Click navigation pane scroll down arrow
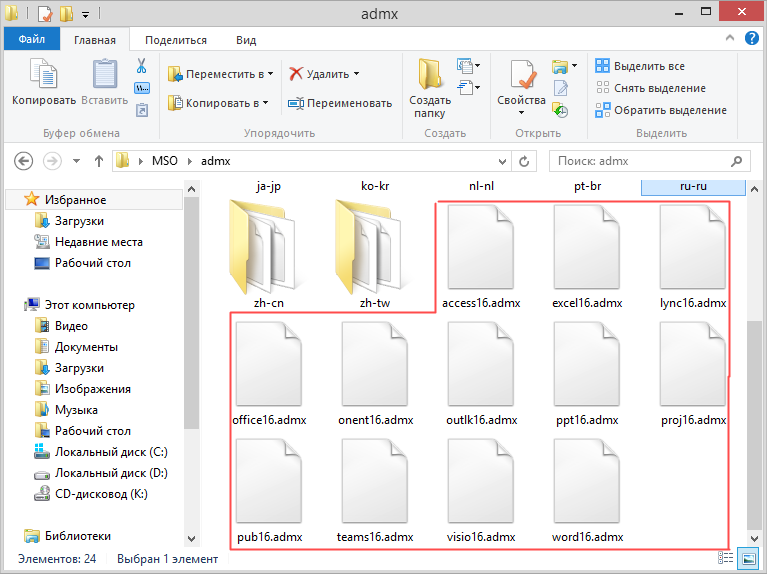Screen dimensions: 767x574 192,538
